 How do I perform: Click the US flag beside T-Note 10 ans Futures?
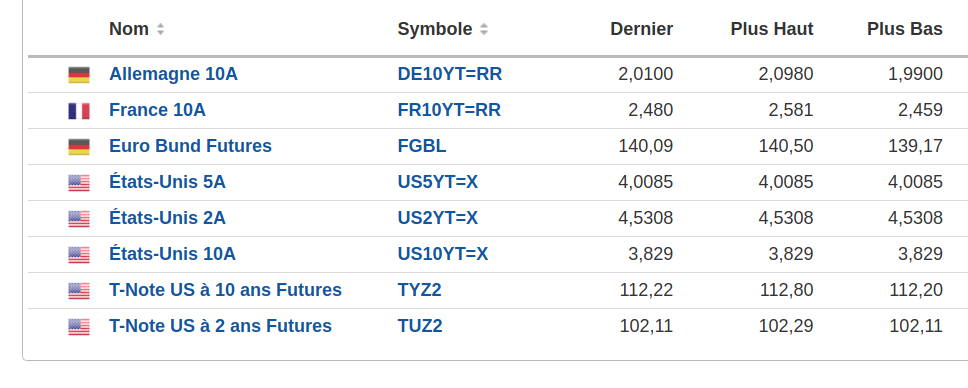coord(79,290)
